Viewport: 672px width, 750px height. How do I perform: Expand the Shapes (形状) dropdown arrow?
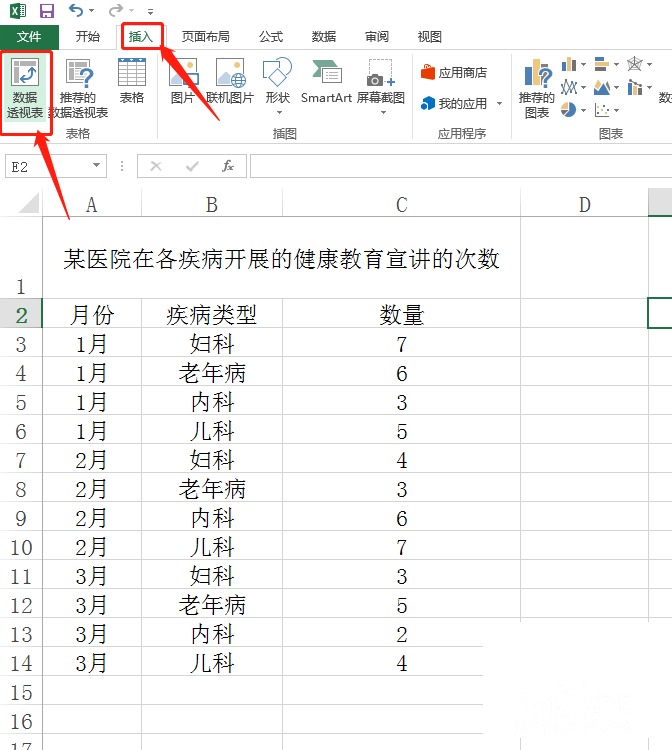pyautogui.click(x=279, y=113)
